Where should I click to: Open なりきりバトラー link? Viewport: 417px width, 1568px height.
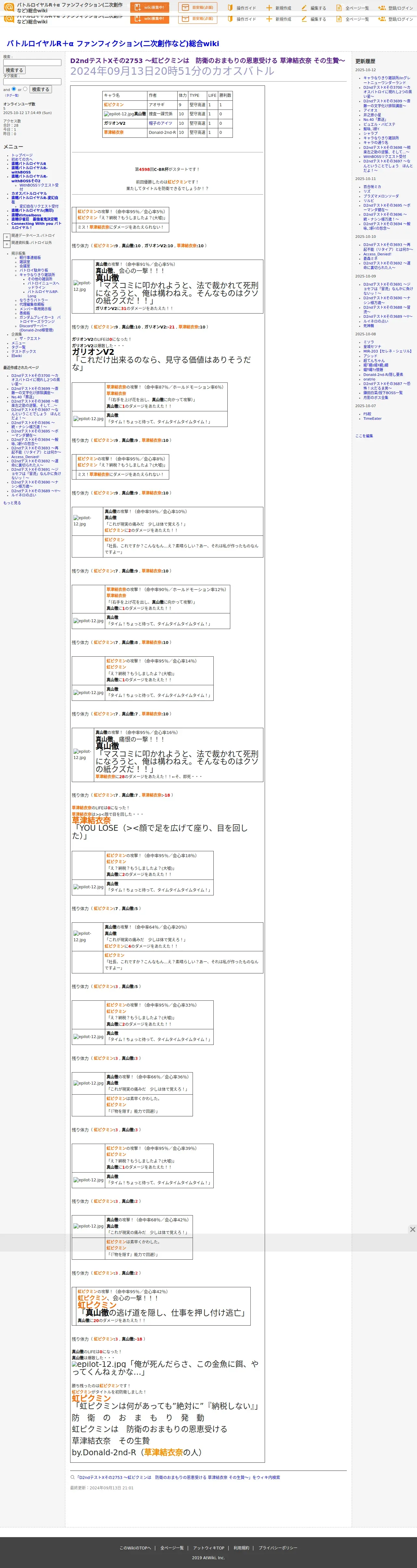coord(33,300)
